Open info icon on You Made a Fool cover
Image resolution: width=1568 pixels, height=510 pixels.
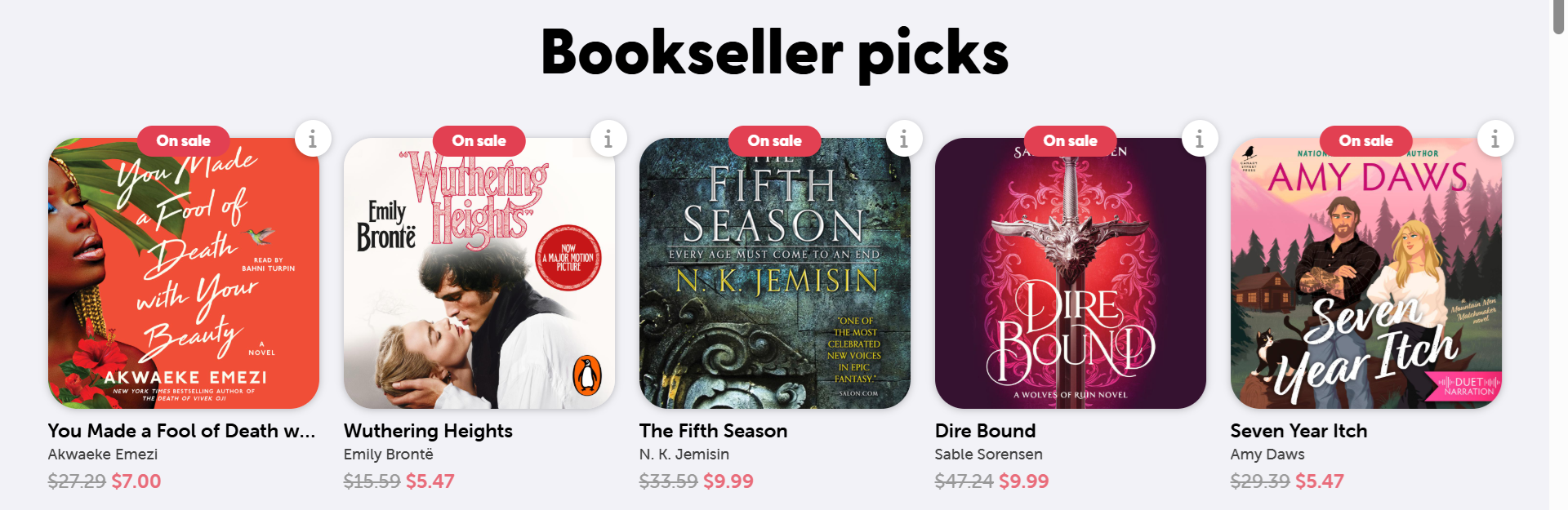(x=312, y=139)
